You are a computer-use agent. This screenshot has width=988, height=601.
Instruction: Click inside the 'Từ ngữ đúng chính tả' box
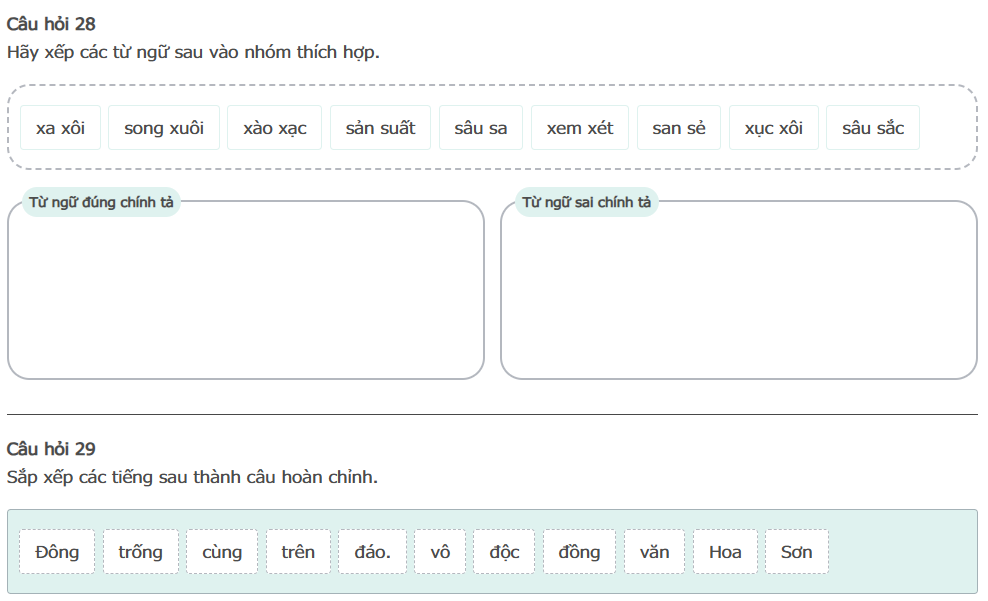[x=245, y=295]
